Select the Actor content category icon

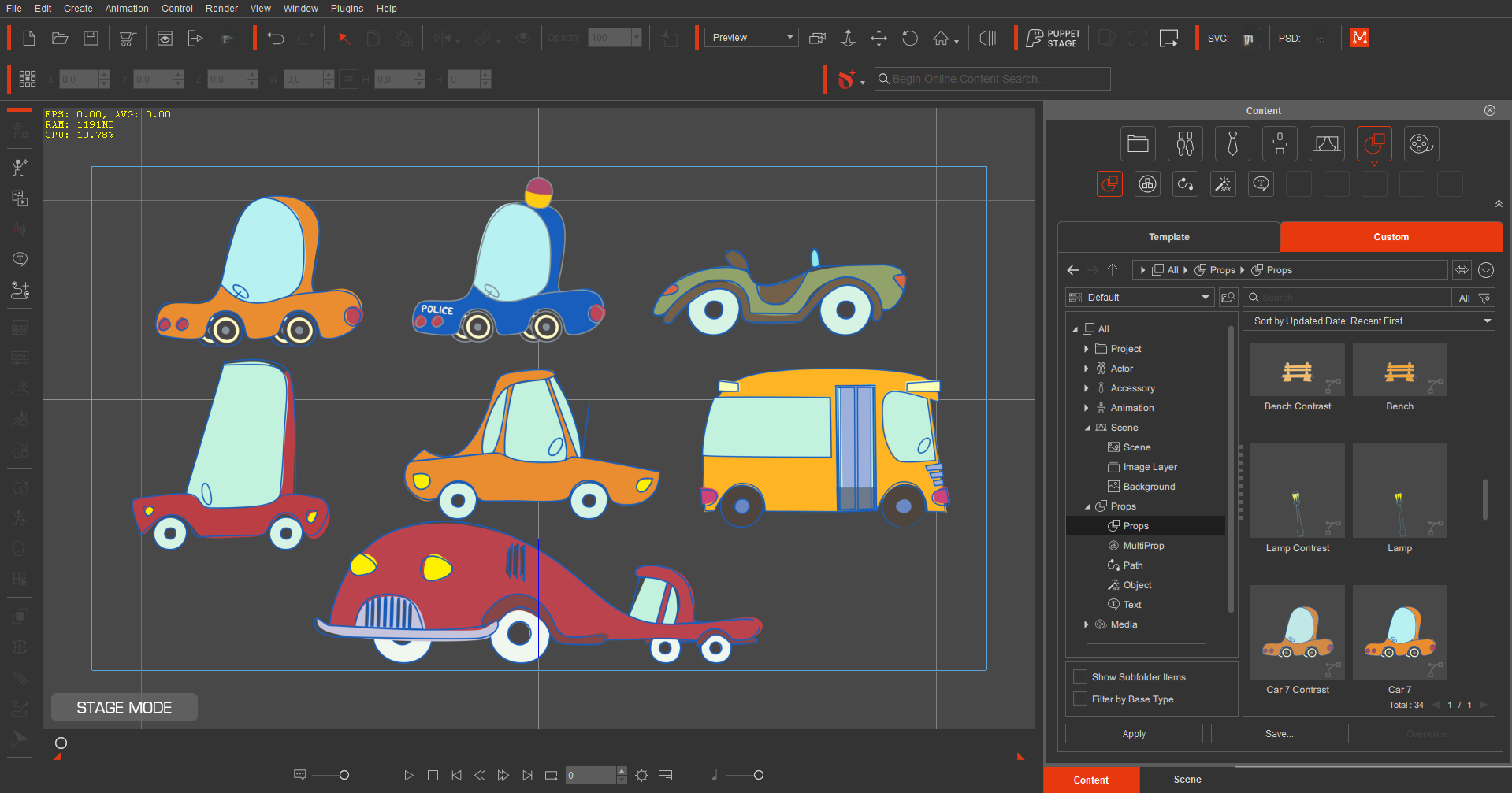(1185, 143)
